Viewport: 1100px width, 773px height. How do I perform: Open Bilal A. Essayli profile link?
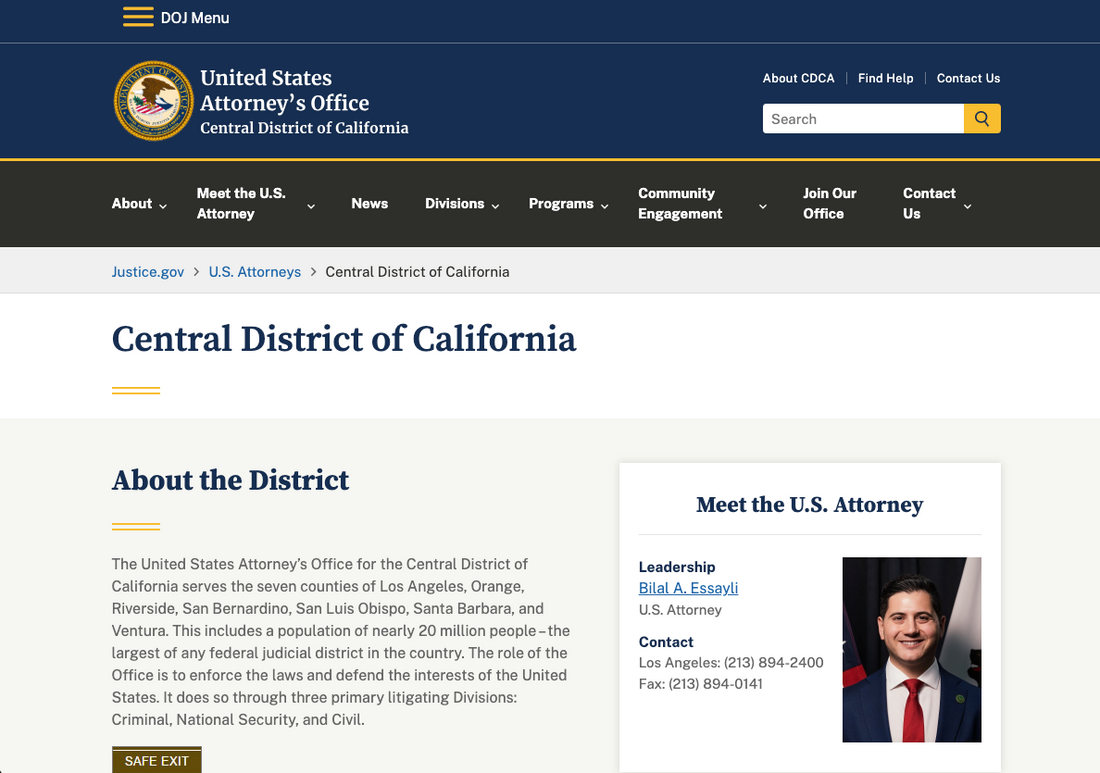688,588
